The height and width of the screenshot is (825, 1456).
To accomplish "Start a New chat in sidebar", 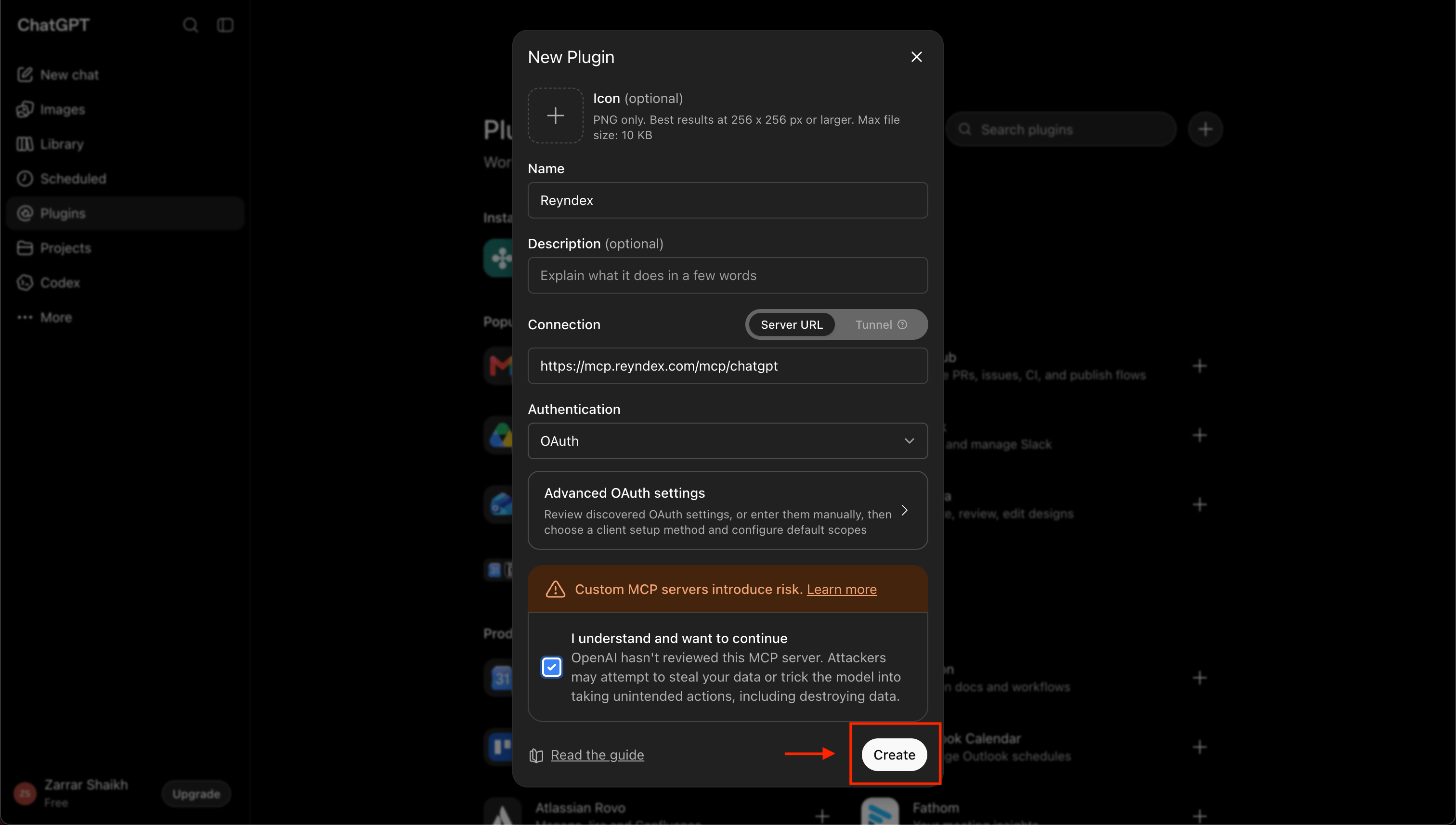I will pos(125,75).
